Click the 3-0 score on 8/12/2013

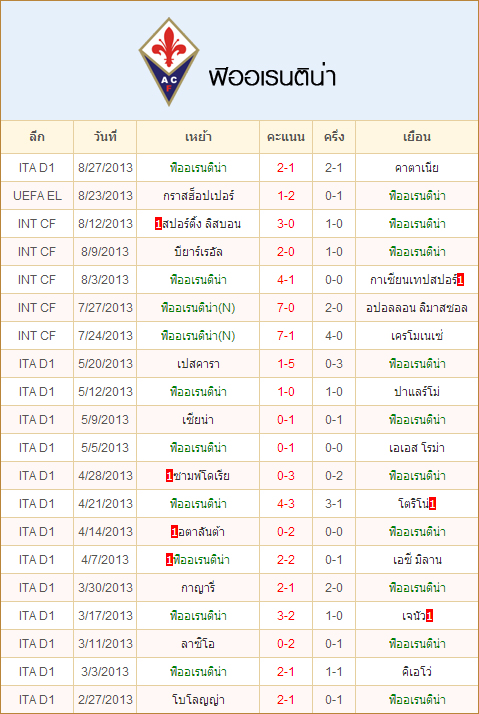(x=286, y=224)
